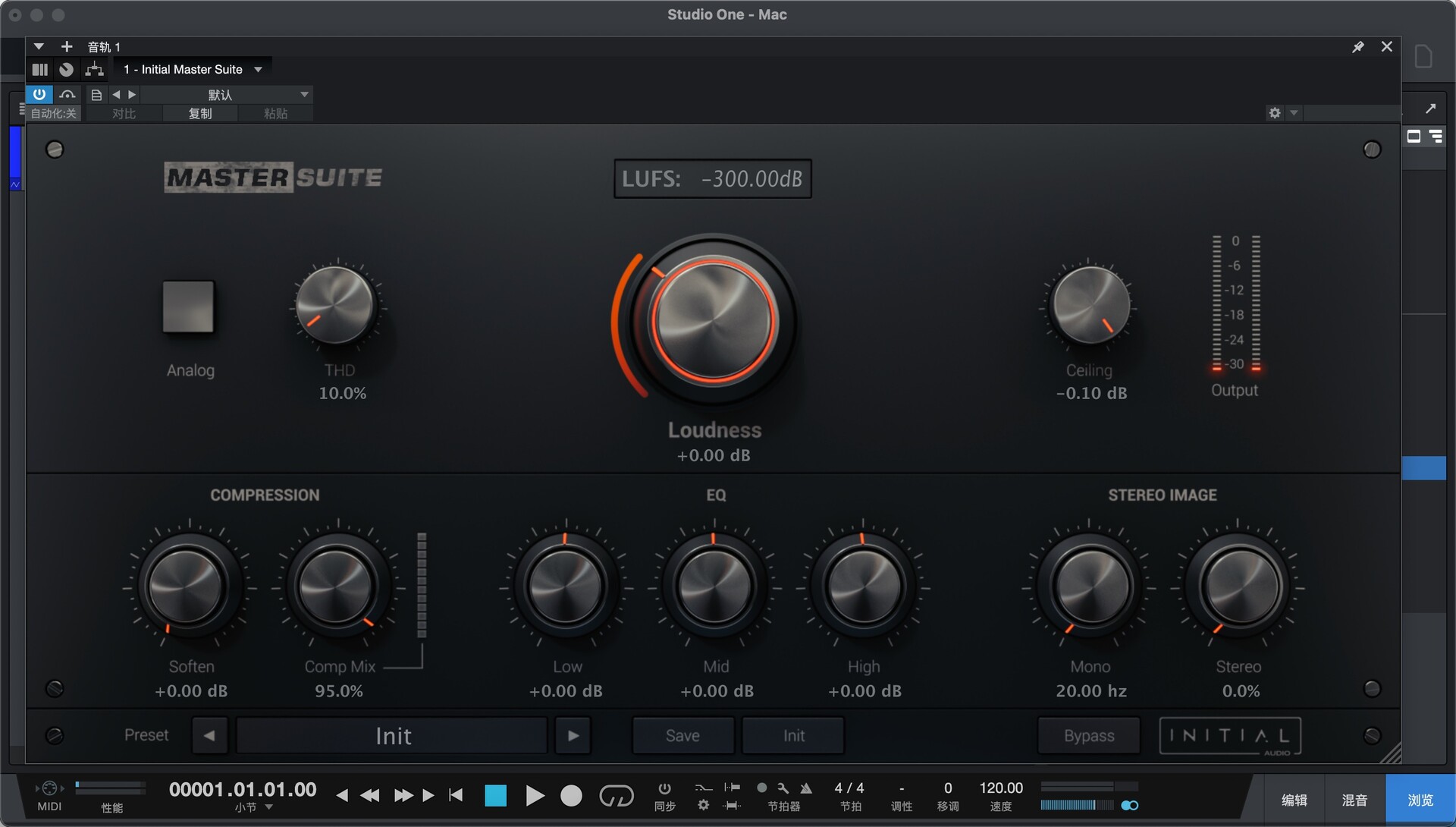Click next preset arrow beside Init

click(573, 736)
